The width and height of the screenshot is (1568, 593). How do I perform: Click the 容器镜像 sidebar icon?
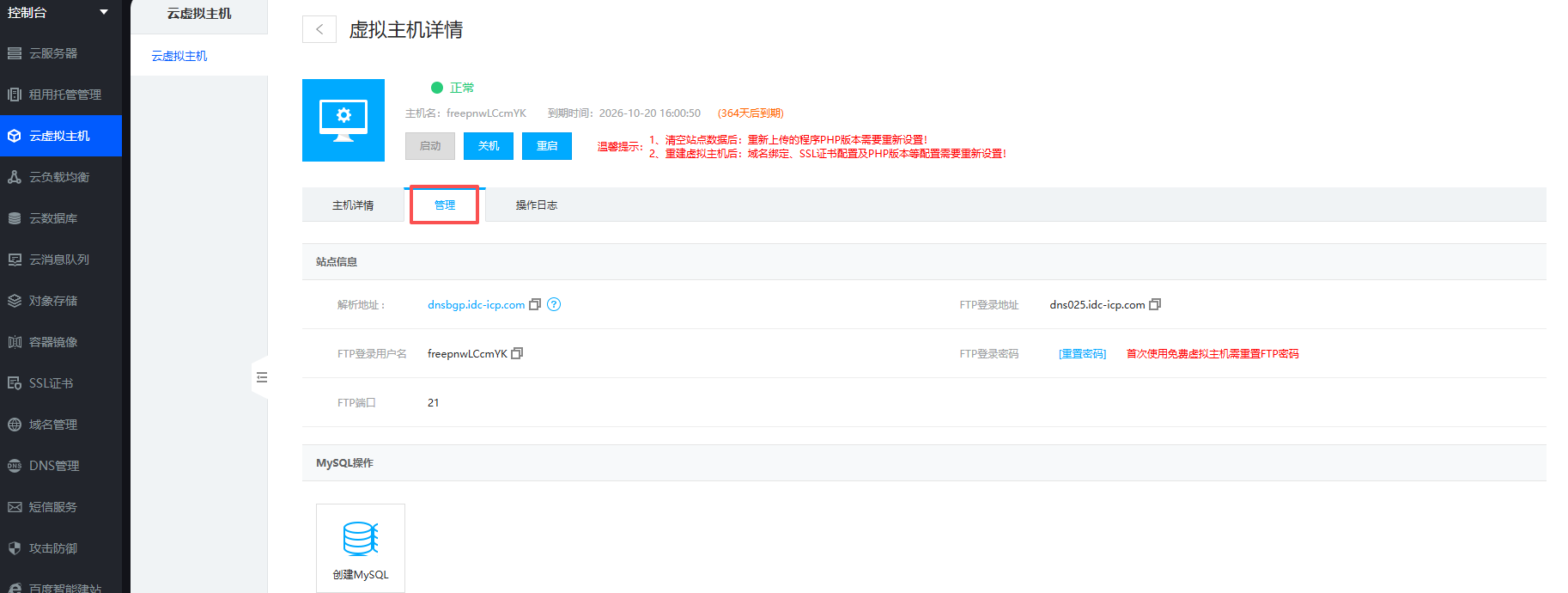[x=15, y=342]
